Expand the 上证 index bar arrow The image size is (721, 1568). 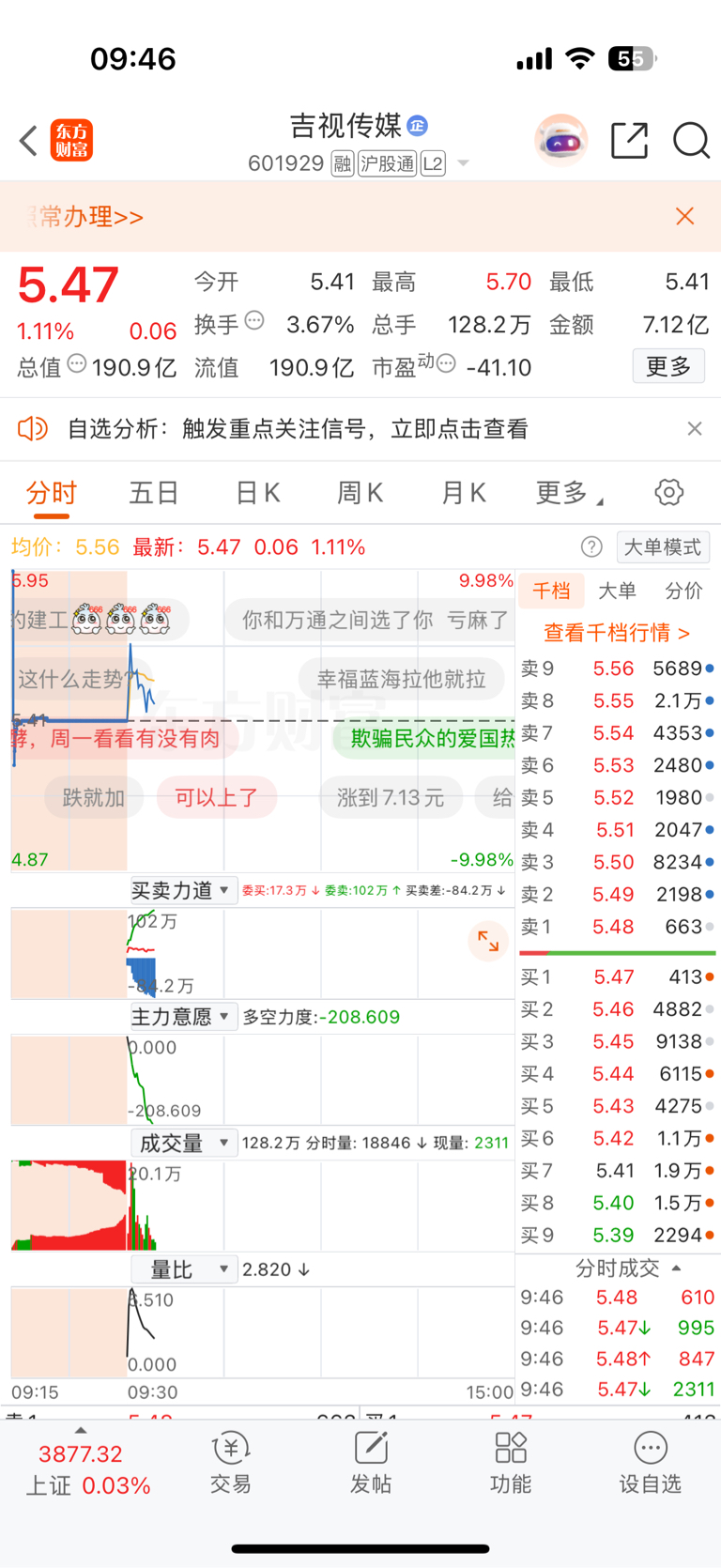coord(81,1430)
